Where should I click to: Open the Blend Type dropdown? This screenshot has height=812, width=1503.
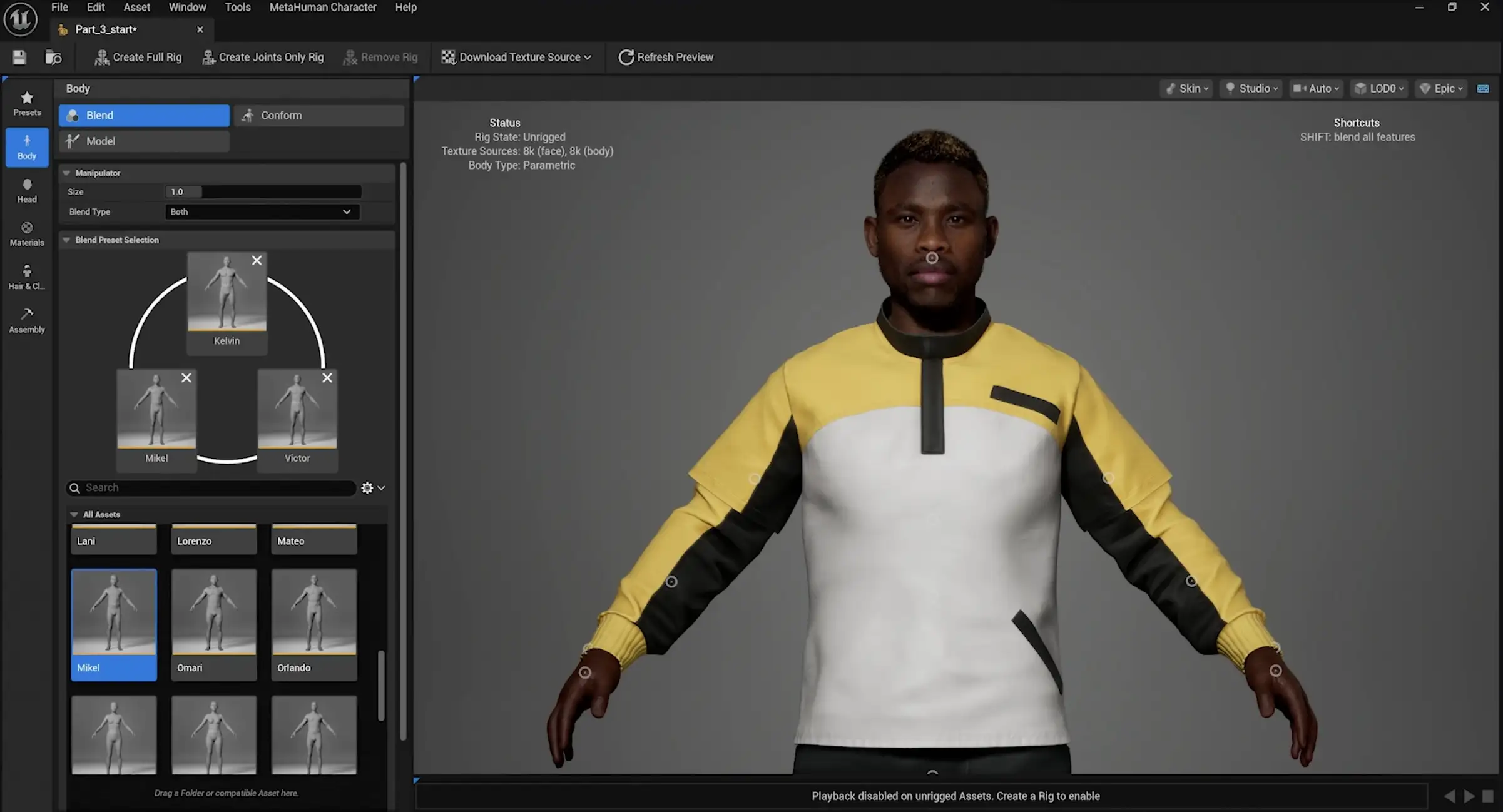(262, 211)
